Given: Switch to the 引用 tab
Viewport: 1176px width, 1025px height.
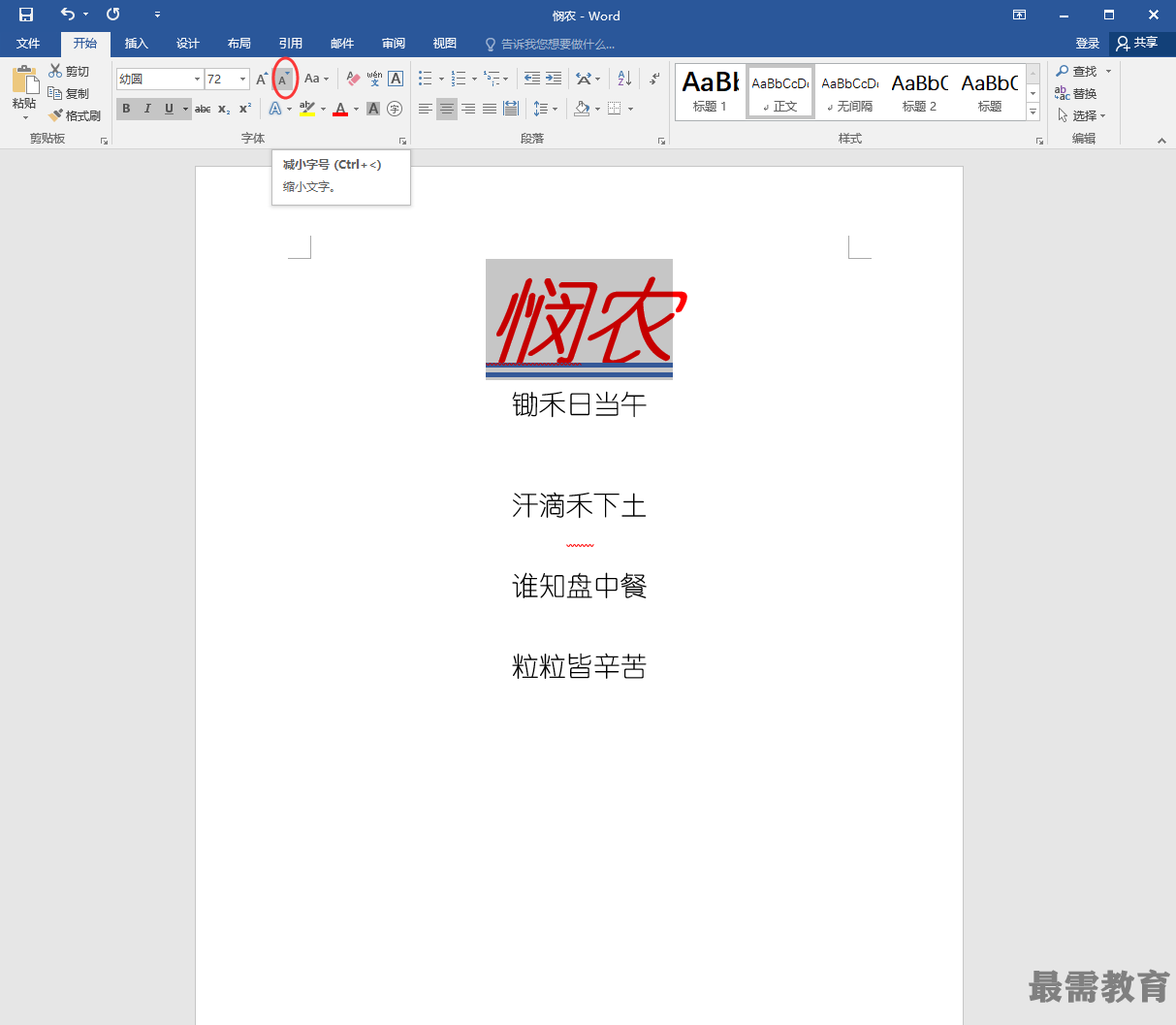Looking at the screenshot, I should pos(291,44).
